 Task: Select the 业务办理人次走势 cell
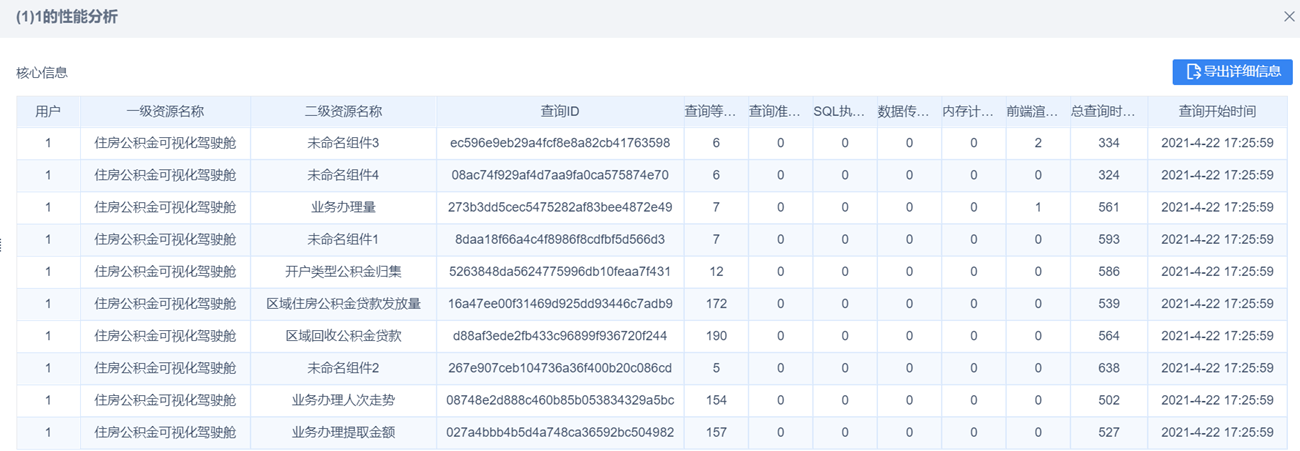[x=343, y=400]
